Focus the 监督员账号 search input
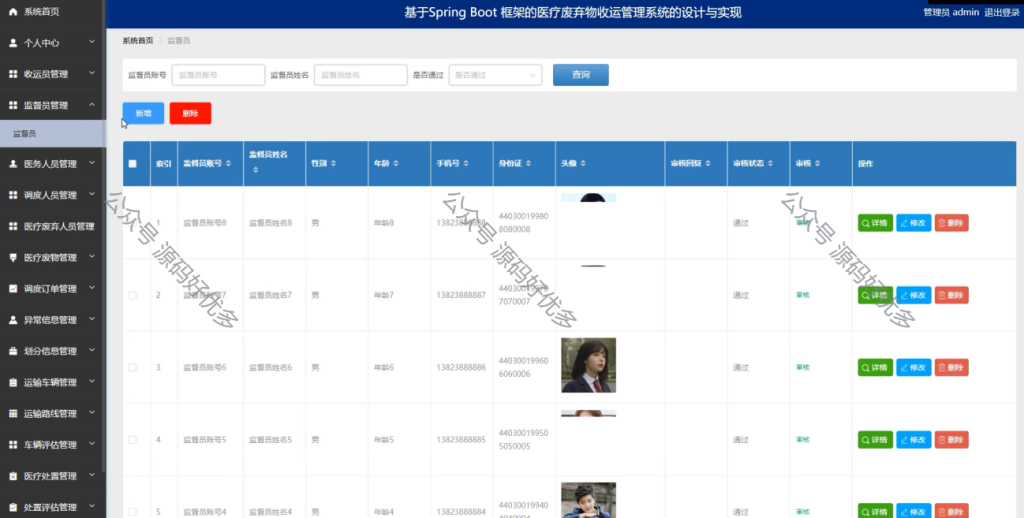 pos(218,75)
